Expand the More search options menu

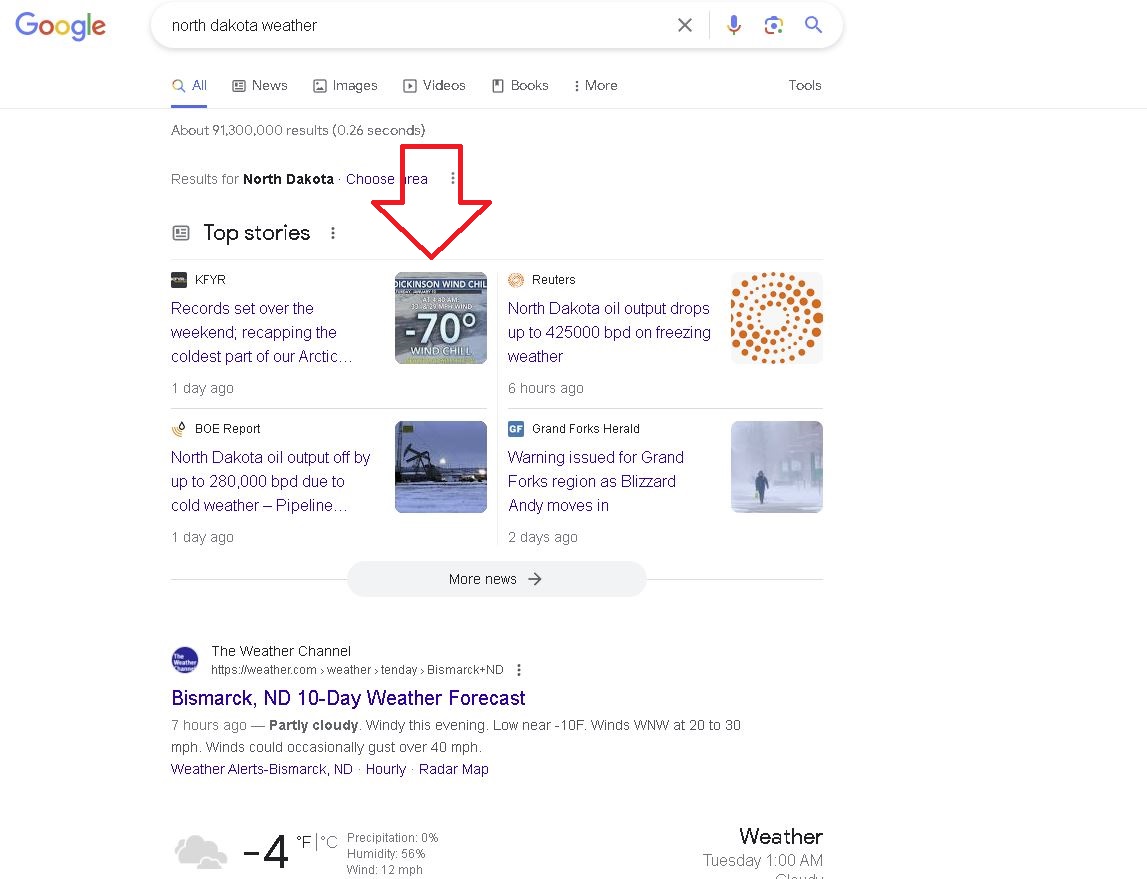[595, 86]
